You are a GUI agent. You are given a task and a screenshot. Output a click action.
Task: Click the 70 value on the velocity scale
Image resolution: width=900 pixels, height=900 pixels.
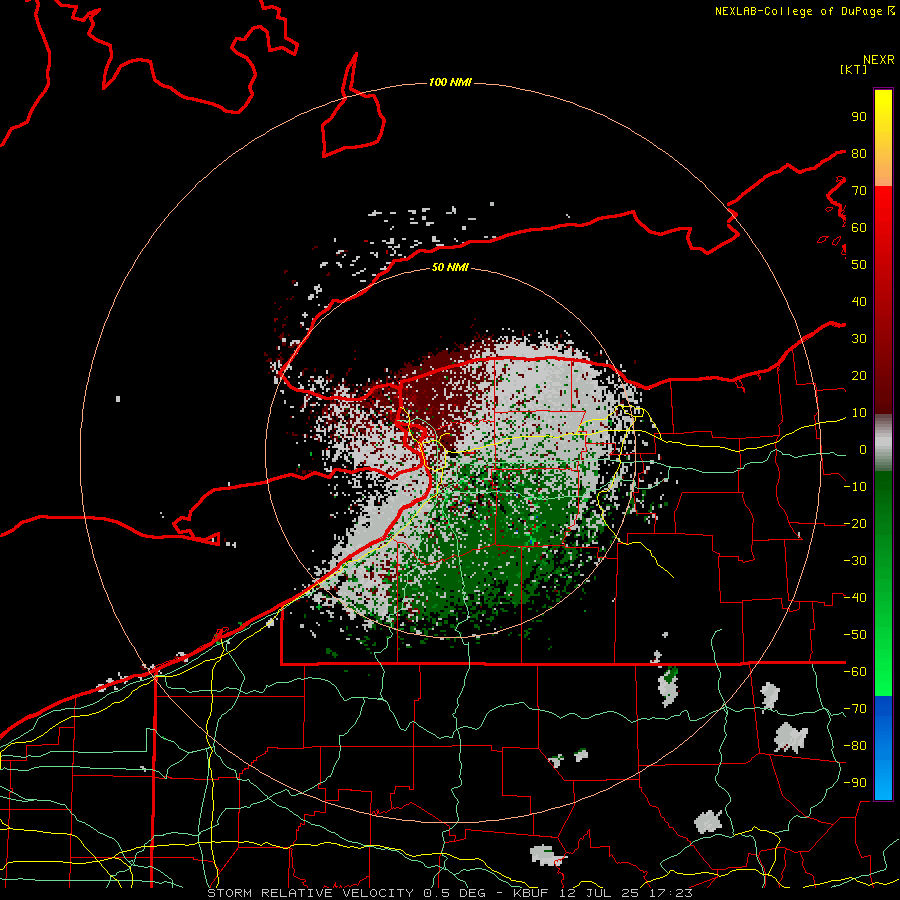(x=859, y=191)
